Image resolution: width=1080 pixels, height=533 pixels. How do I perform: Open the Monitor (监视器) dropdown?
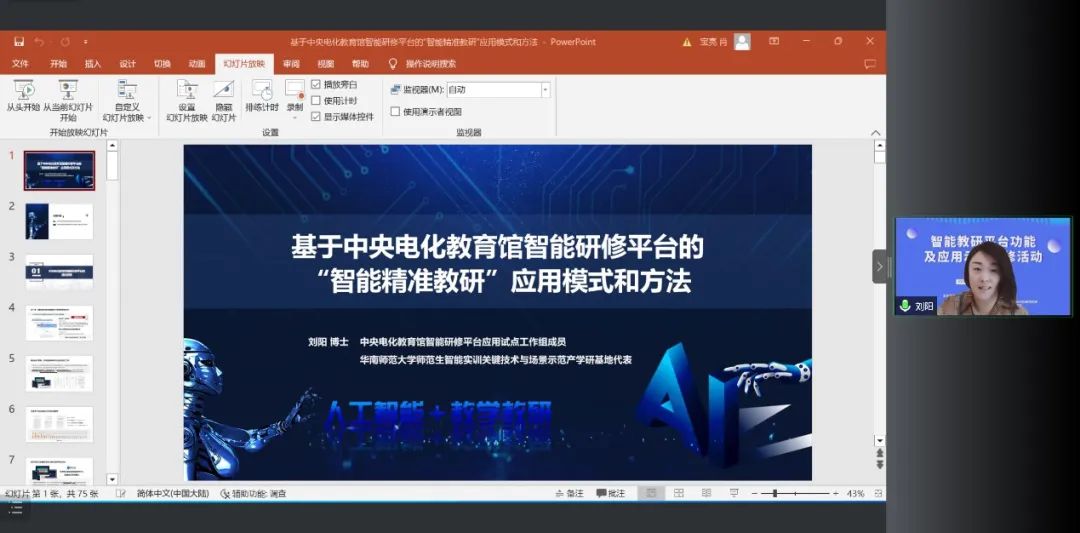(x=545, y=90)
